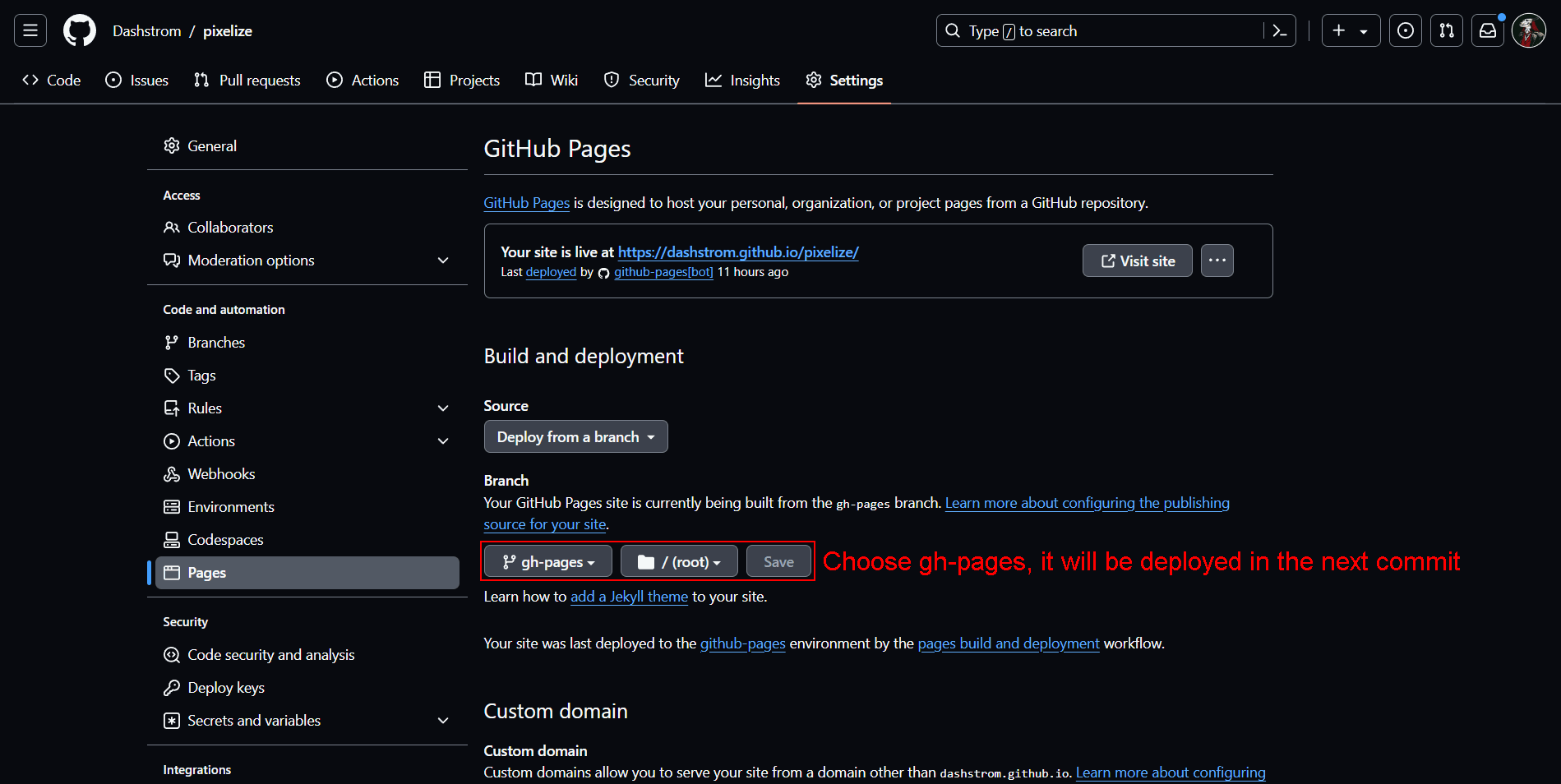The image size is (1561, 784).
Task: Click the GitHub Octocat logo
Action: point(80,30)
